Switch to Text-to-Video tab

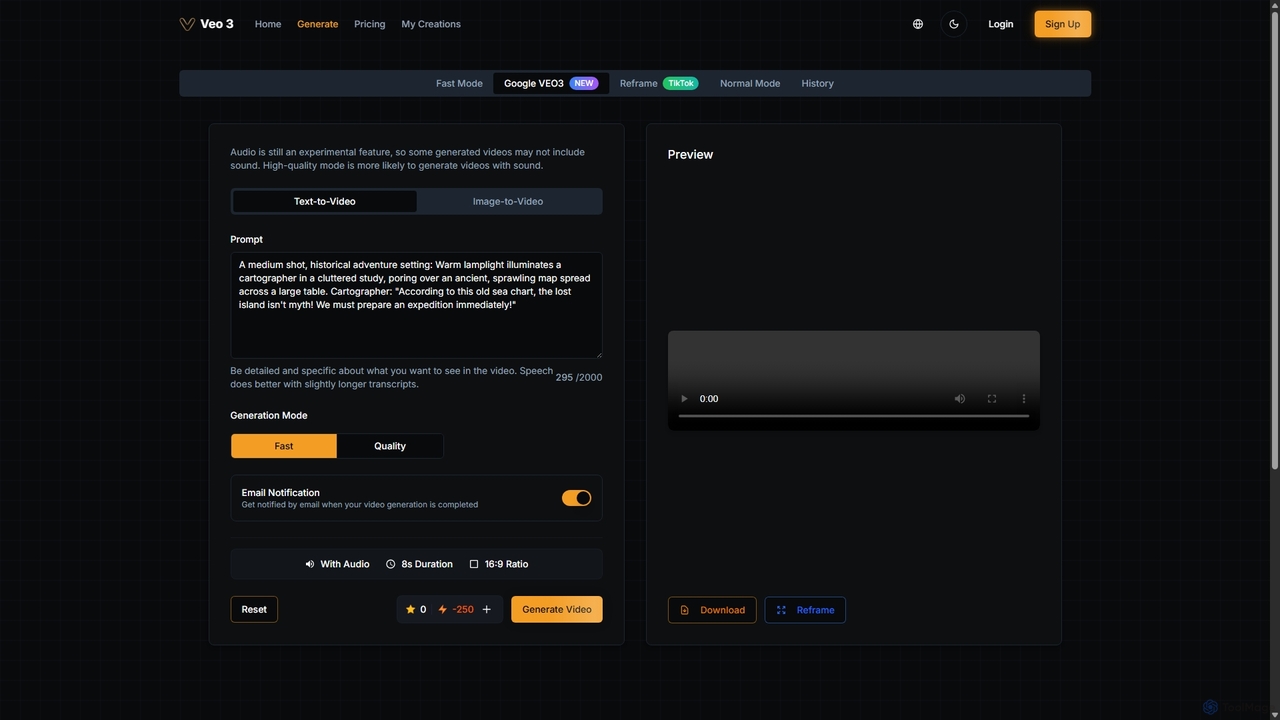click(x=325, y=201)
